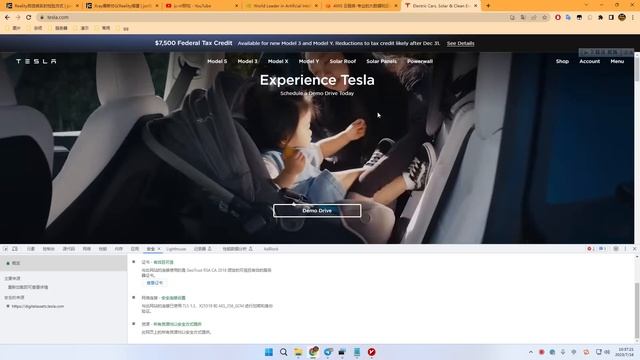Click DevTools panel vertical scrollbar
This screenshot has height=360, width=640.
637,310
